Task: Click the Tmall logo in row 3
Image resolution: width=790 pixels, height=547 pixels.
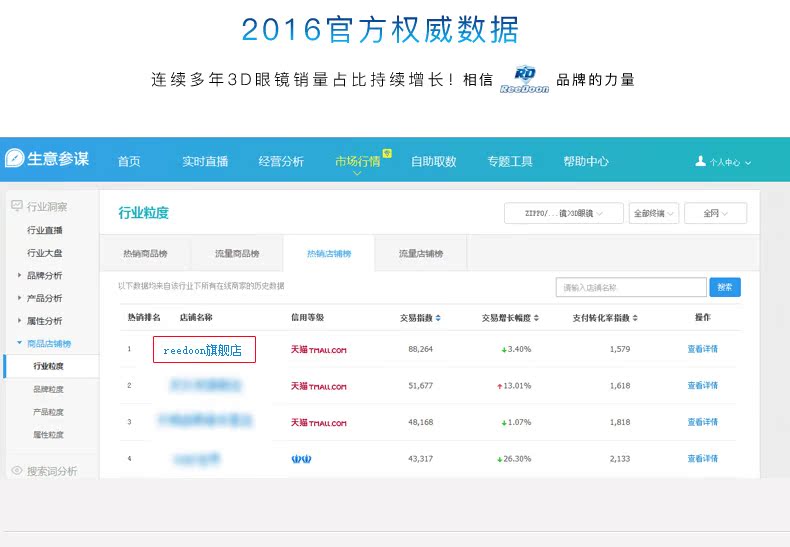Action: [x=318, y=423]
